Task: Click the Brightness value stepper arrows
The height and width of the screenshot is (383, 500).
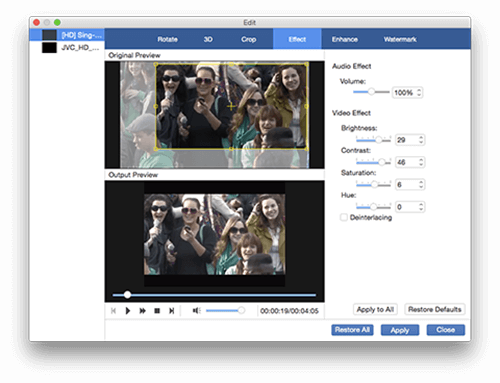Action: pyautogui.click(x=421, y=140)
